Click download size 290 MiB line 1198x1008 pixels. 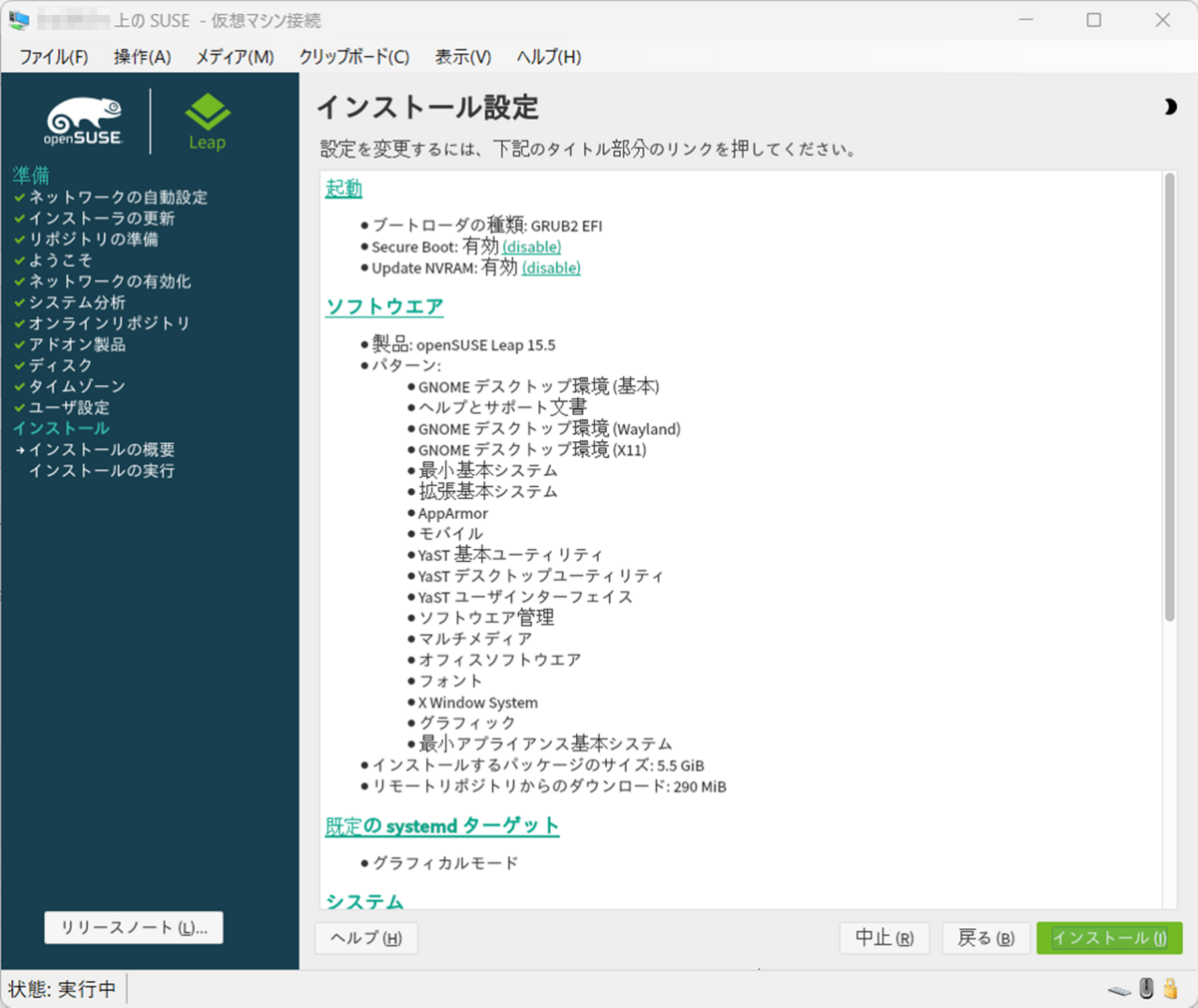(x=549, y=786)
